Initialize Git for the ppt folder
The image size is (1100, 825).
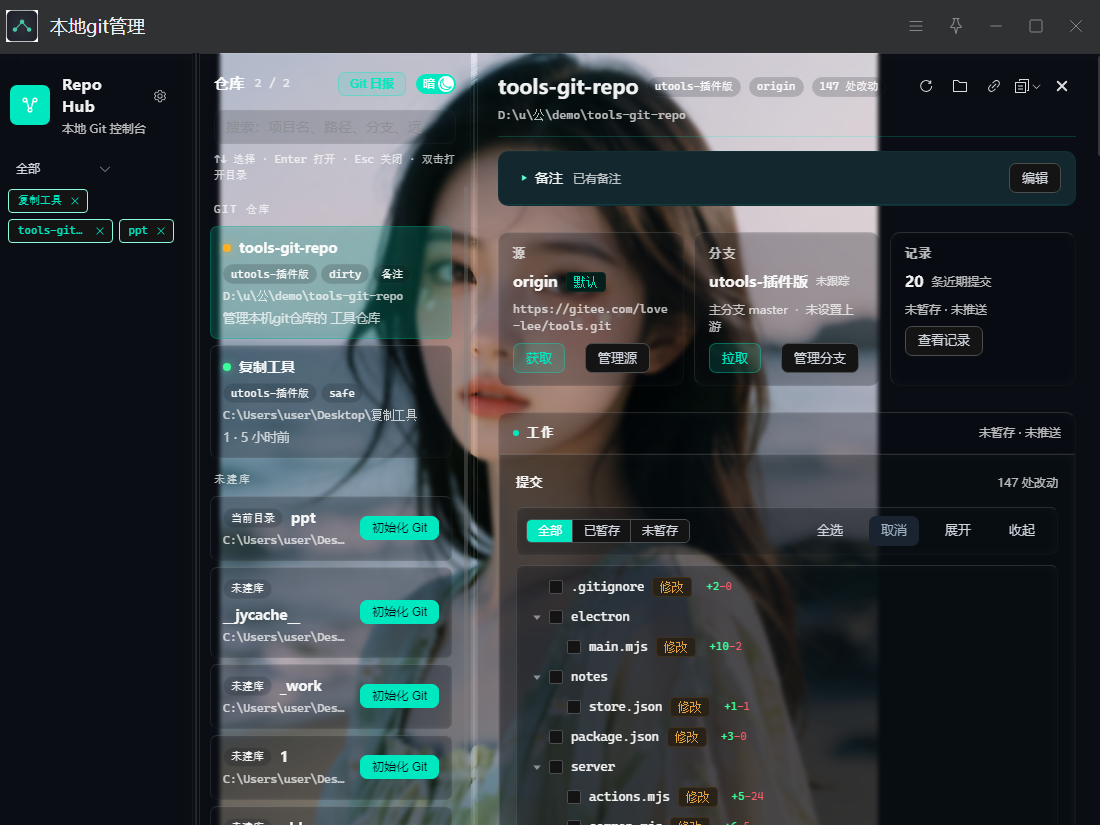(x=399, y=528)
